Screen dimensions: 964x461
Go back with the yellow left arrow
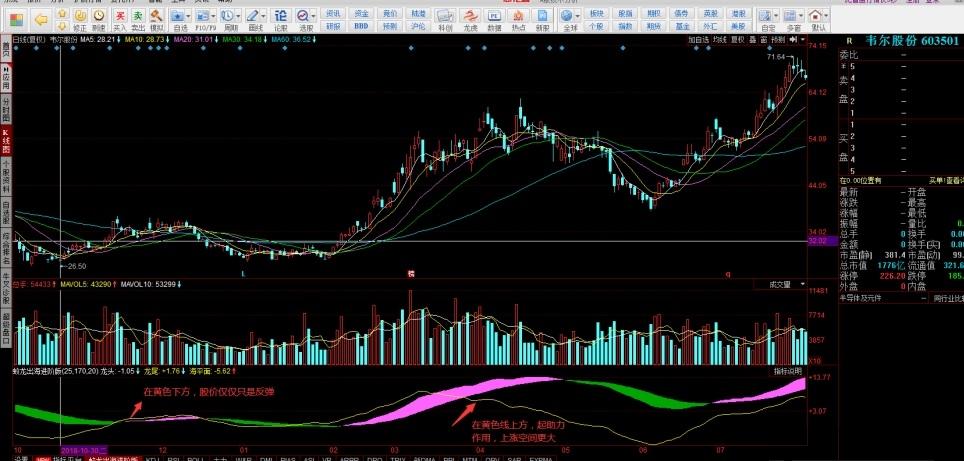coord(41,20)
